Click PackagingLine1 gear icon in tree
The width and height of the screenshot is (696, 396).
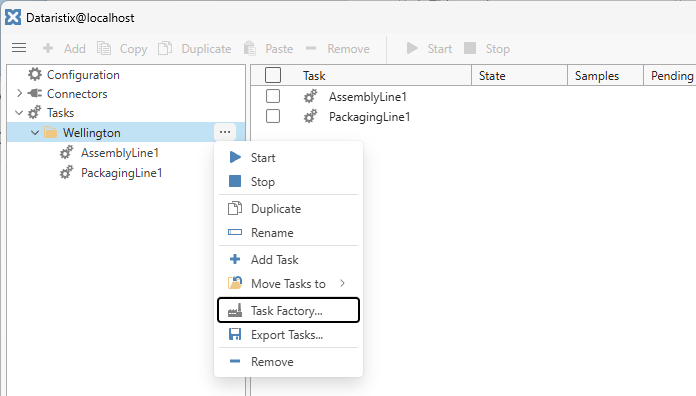(67, 172)
